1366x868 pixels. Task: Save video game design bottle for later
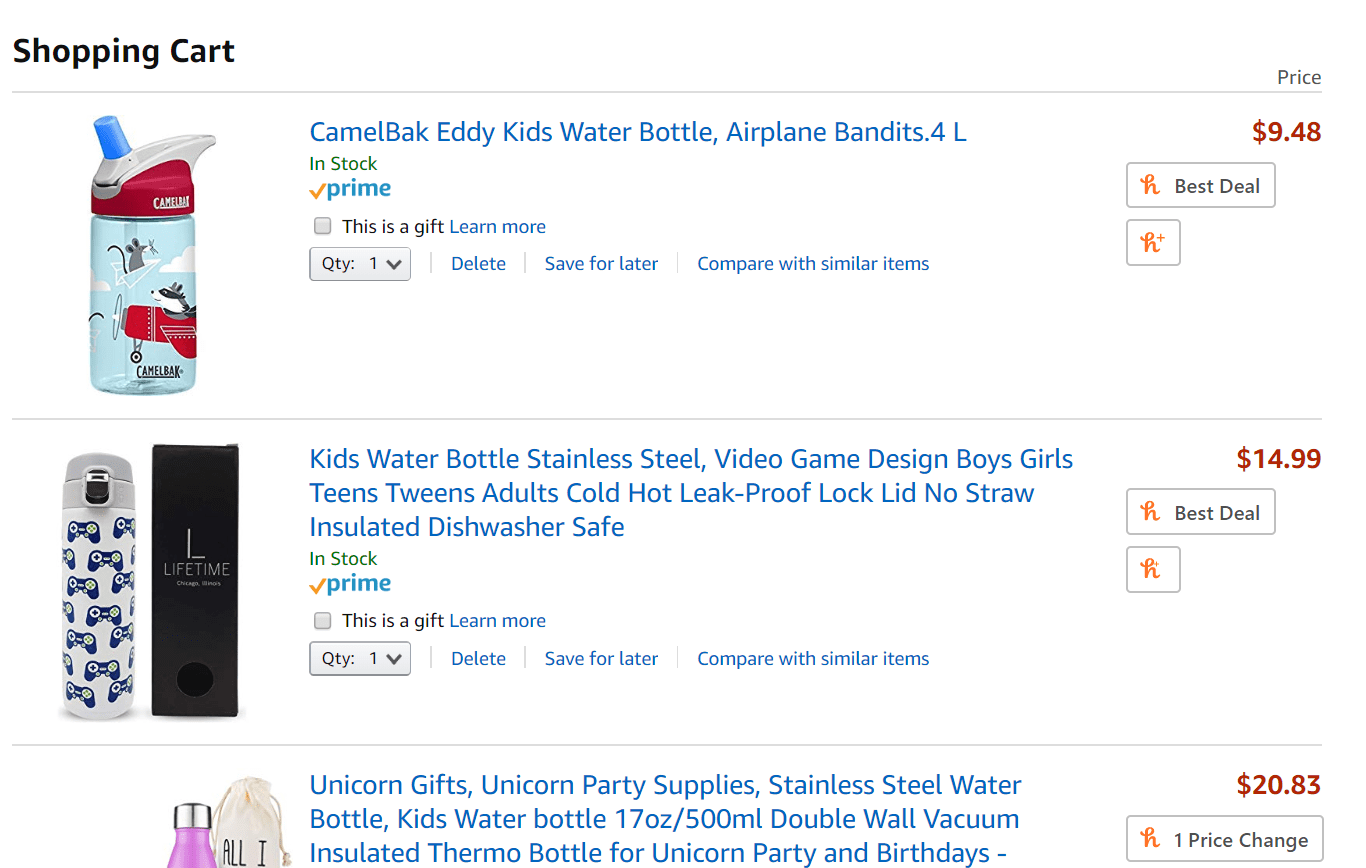pyautogui.click(x=601, y=659)
